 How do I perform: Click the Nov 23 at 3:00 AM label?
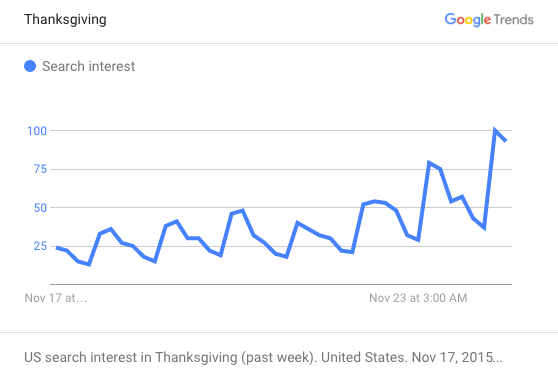click(418, 298)
